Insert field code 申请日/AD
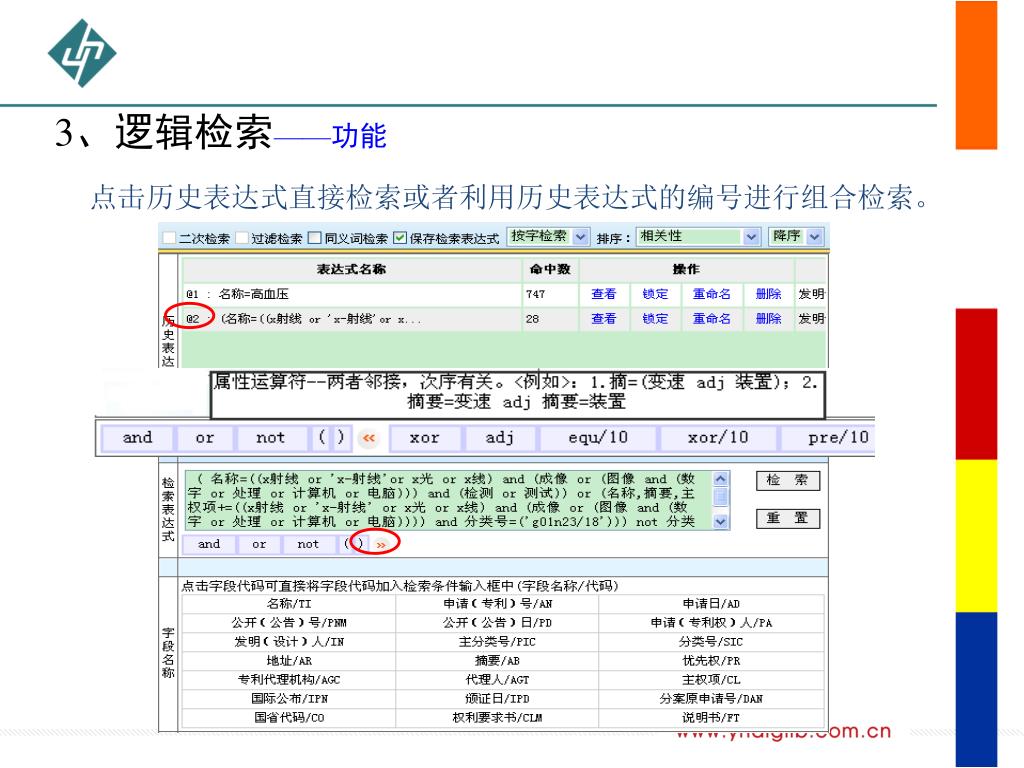This screenshot has width=1024, height=768. tap(711, 604)
